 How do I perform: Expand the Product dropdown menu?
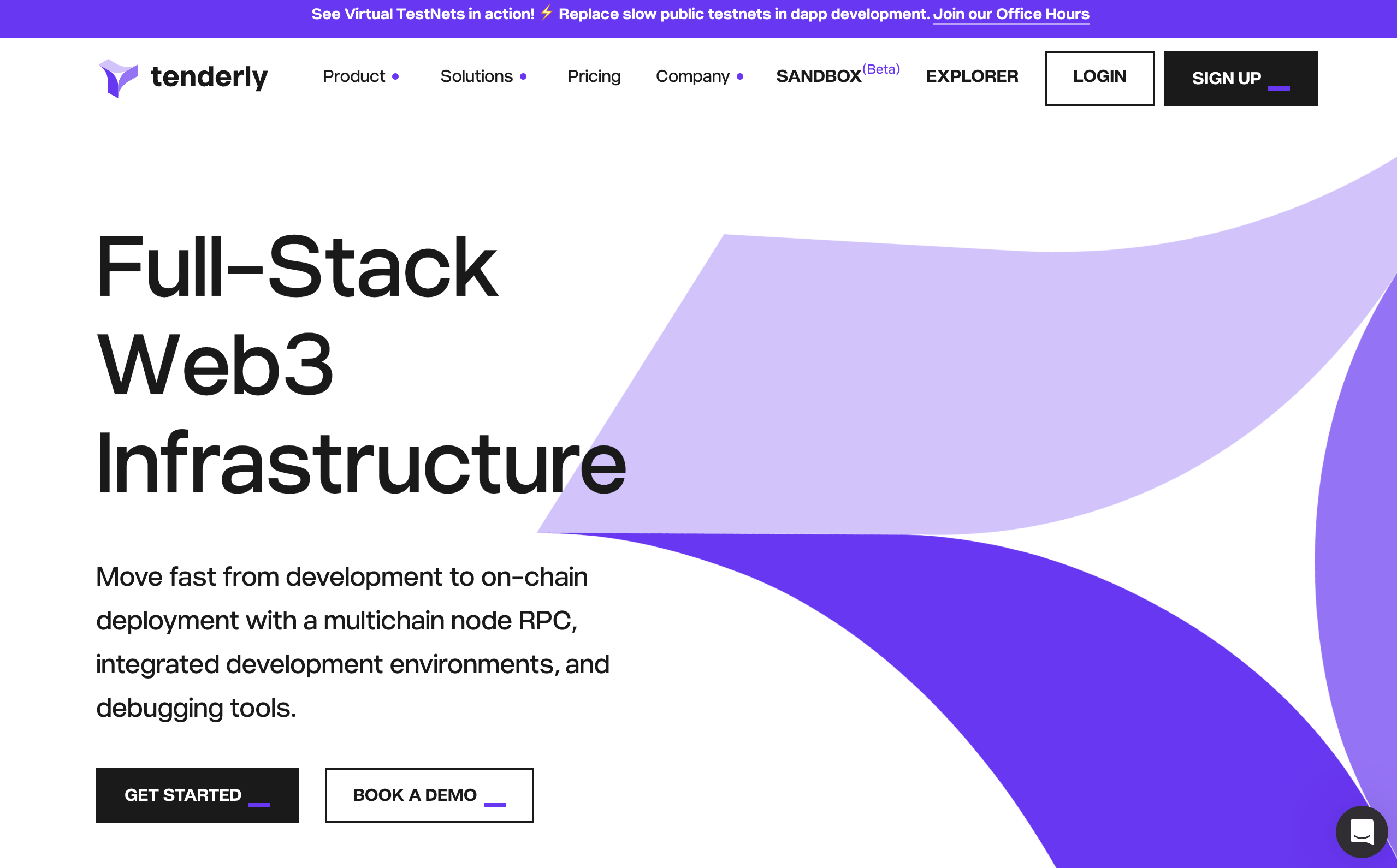coord(354,76)
